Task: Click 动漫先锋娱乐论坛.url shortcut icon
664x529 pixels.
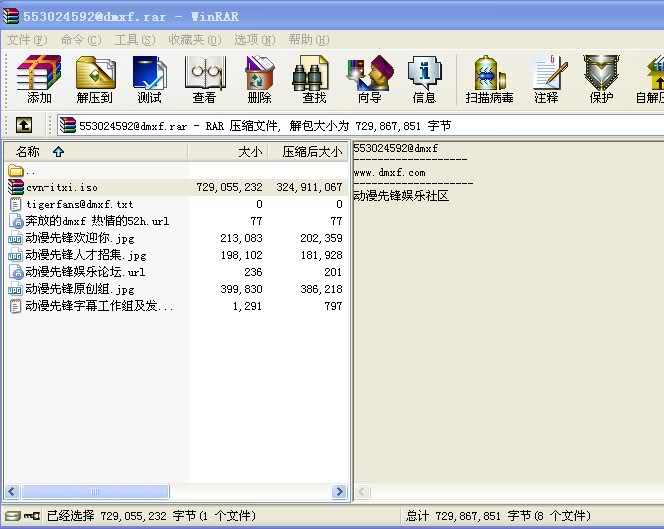Action: click(16, 272)
